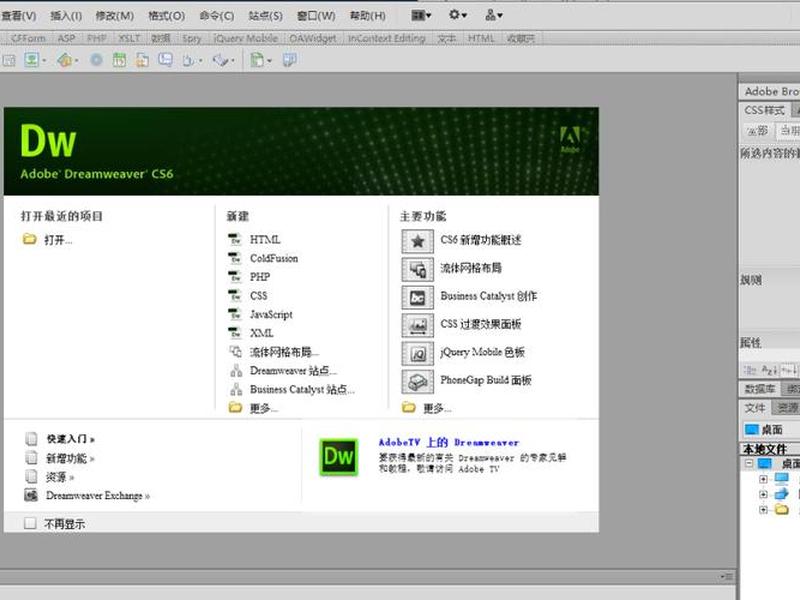Click the Media insert icon

click(x=65, y=60)
